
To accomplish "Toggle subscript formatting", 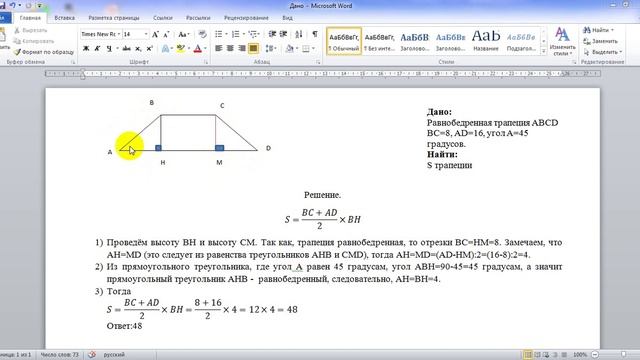I will 138,49.
